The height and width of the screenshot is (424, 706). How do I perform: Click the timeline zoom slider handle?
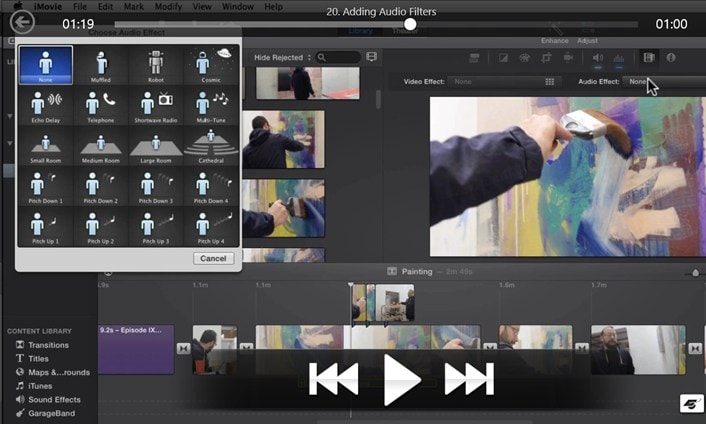click(x=695, y=273)
